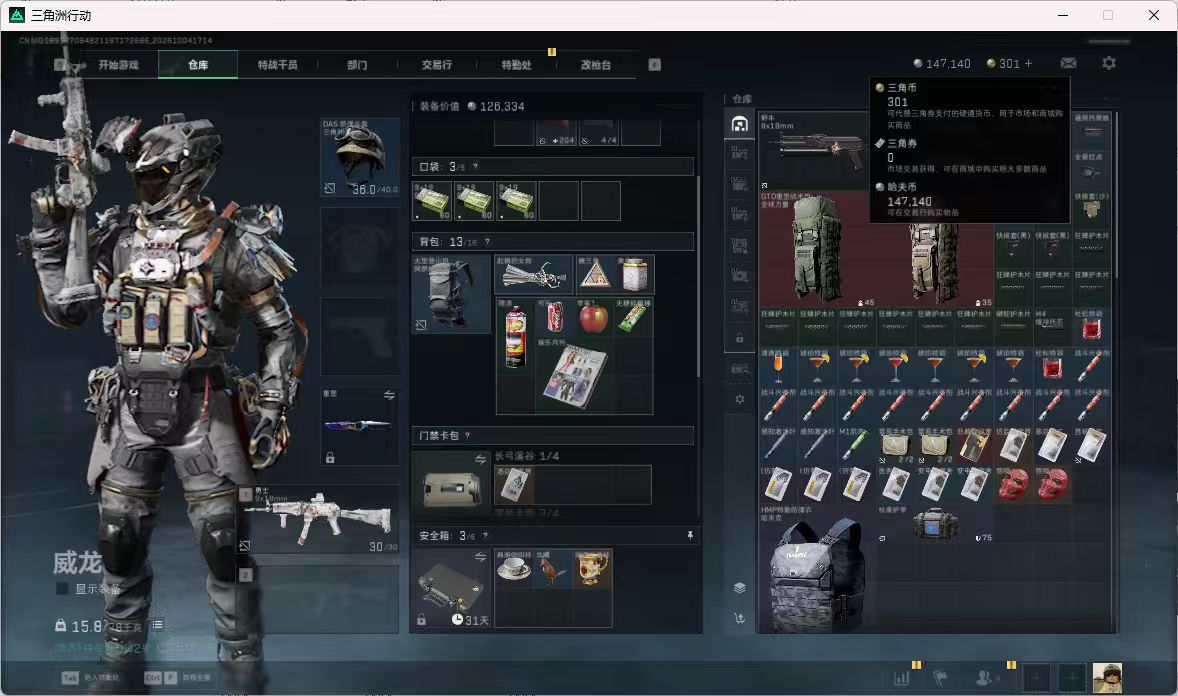Open game settings via the gear icon

(1109, 63)
